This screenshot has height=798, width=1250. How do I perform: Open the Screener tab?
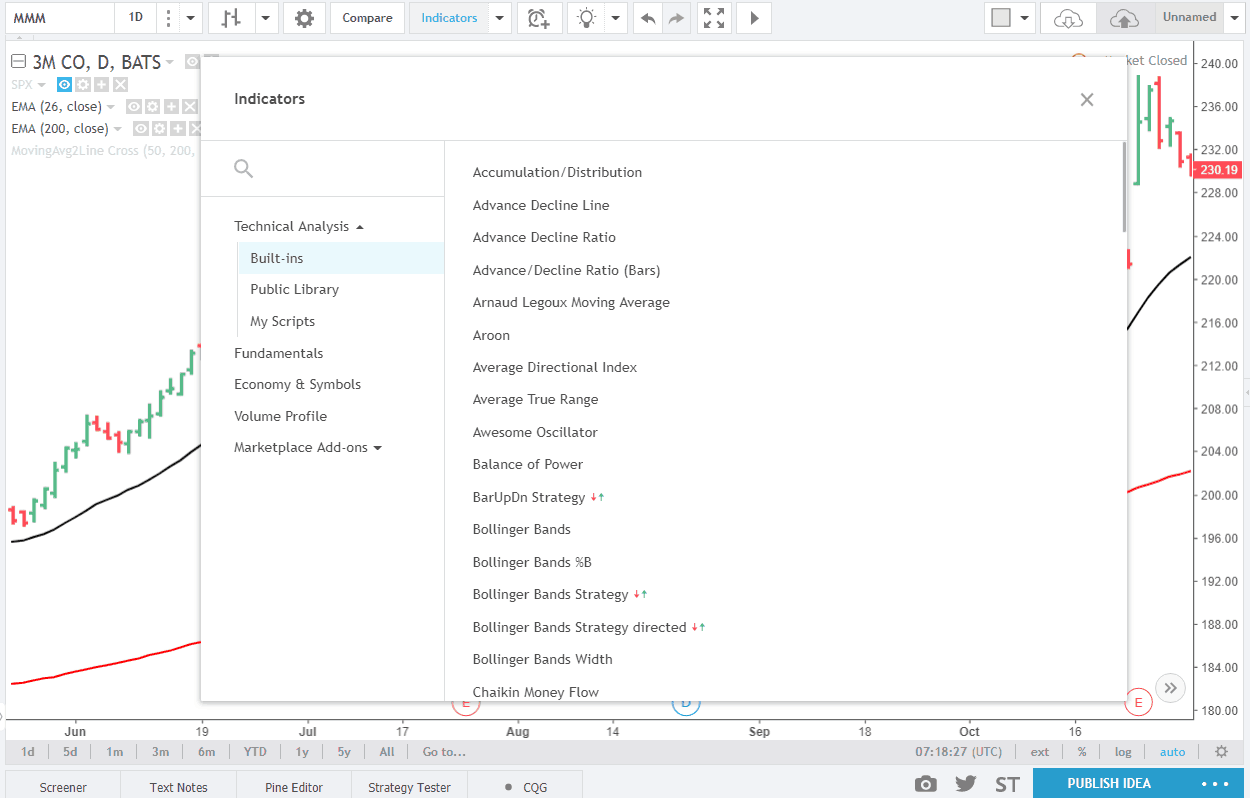[63, 787]
